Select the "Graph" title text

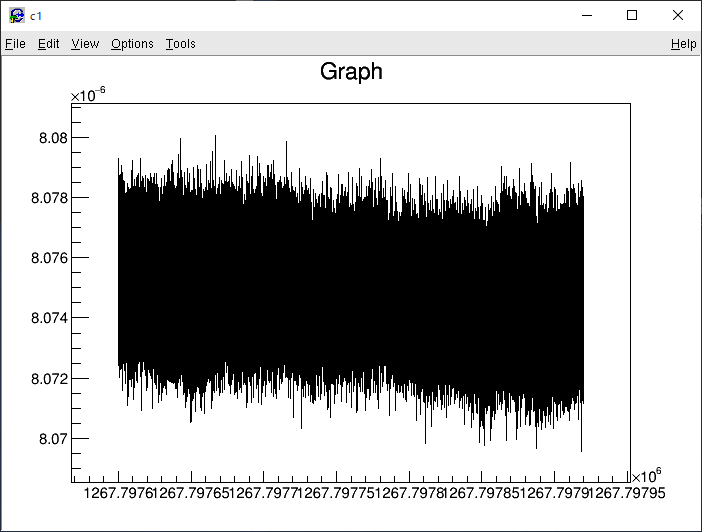pyautogui.click(x=351, y=72)
